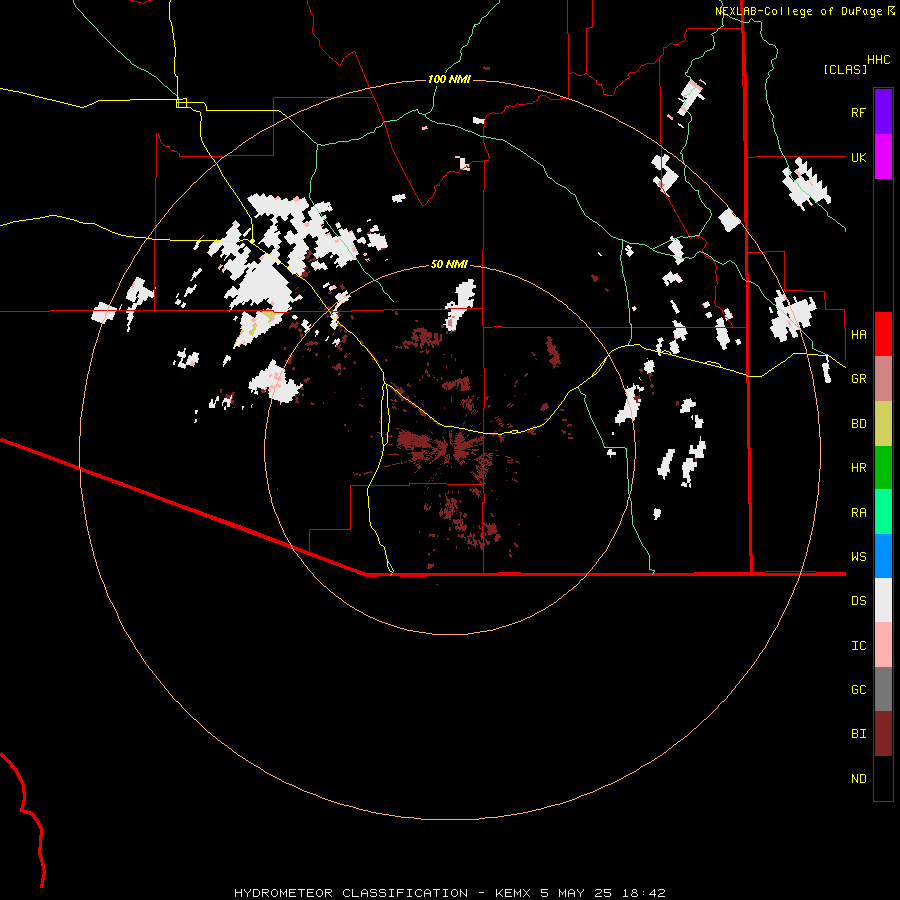
Task: Click the NEXLAB-College of DuPage credit
Action: point(805,11)
